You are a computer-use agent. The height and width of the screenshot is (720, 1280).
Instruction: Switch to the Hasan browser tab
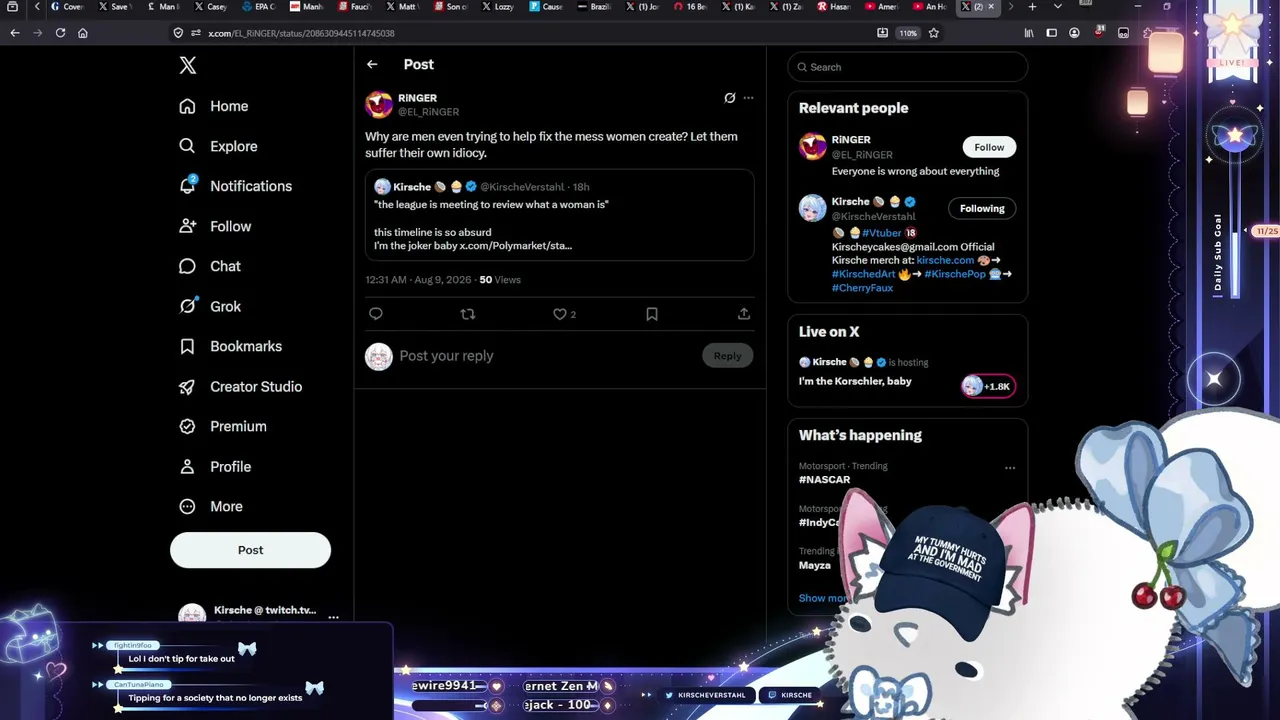tap(836, 7)
